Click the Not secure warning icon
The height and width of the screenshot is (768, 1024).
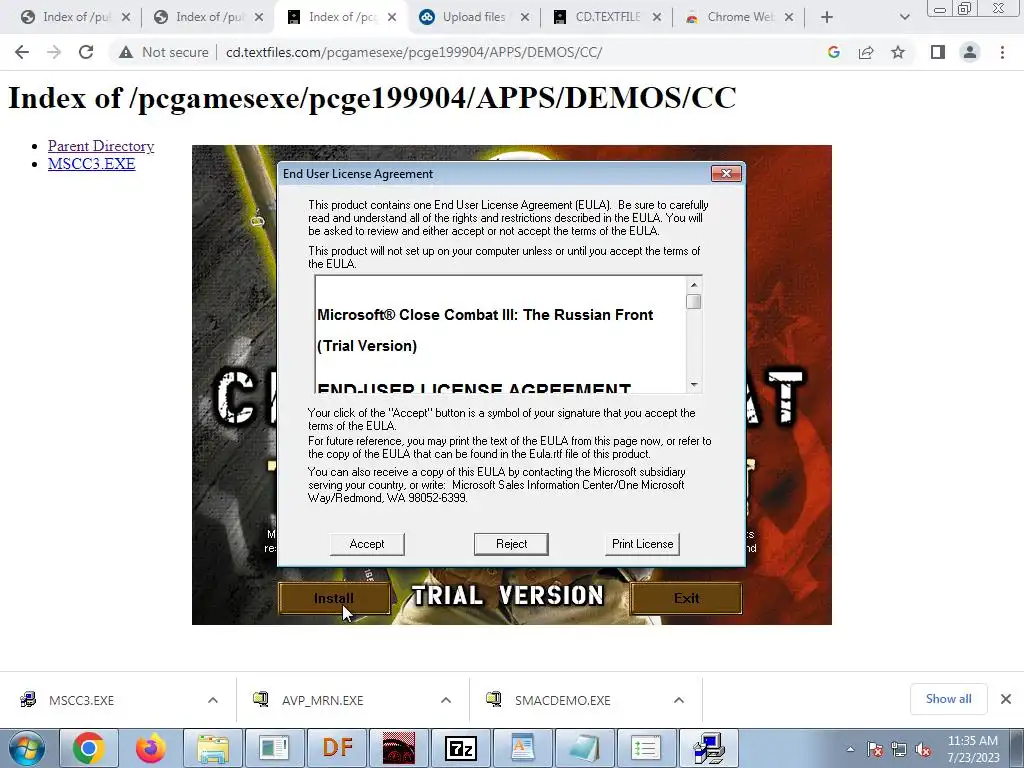126,52
